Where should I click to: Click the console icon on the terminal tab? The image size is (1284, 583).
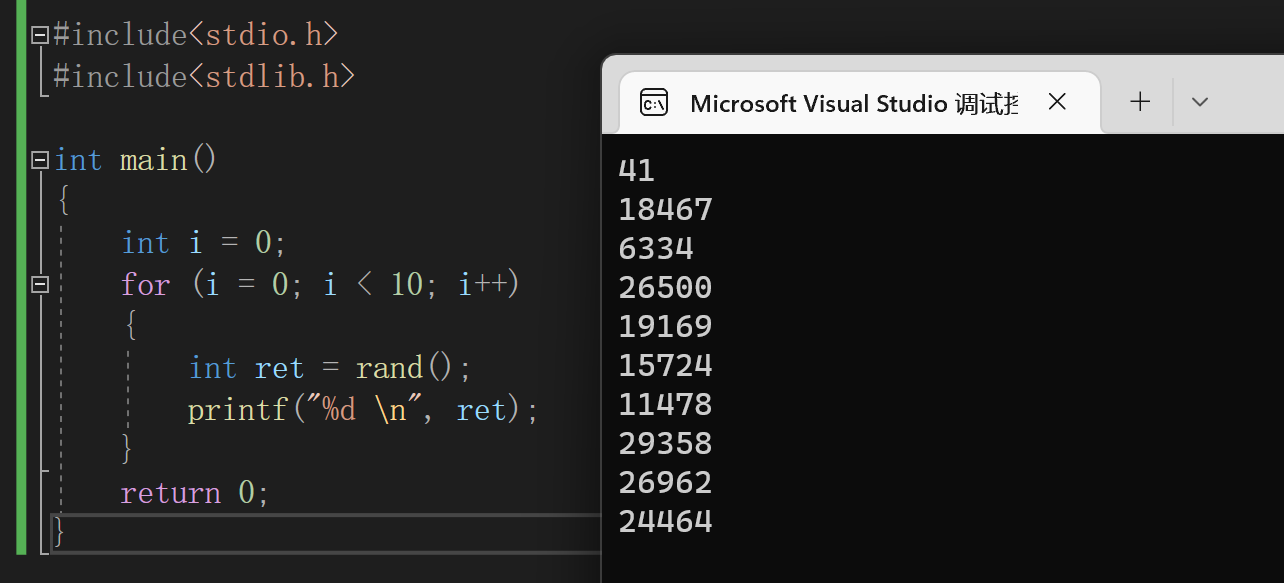coord(654,103)
